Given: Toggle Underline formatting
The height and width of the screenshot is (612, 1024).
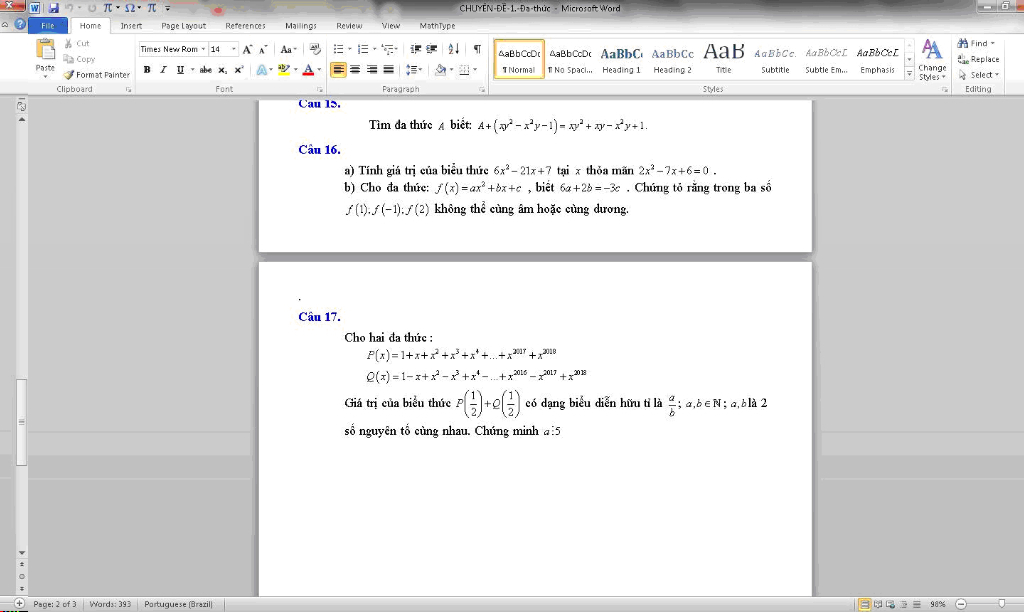Looking at the screenshot, I should tap(180, 70).
